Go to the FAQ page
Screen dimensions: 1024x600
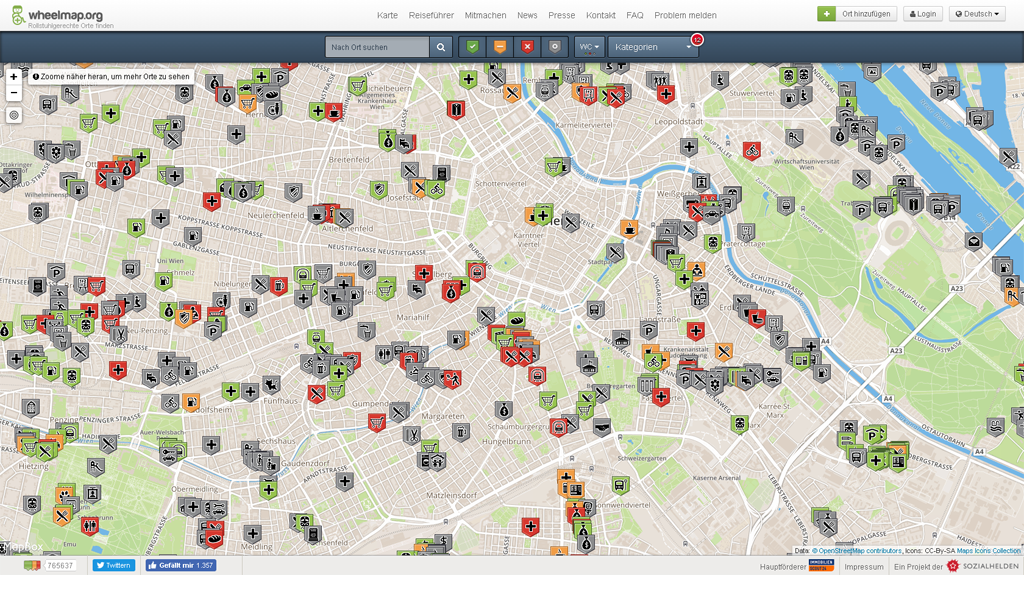(634, 15)
